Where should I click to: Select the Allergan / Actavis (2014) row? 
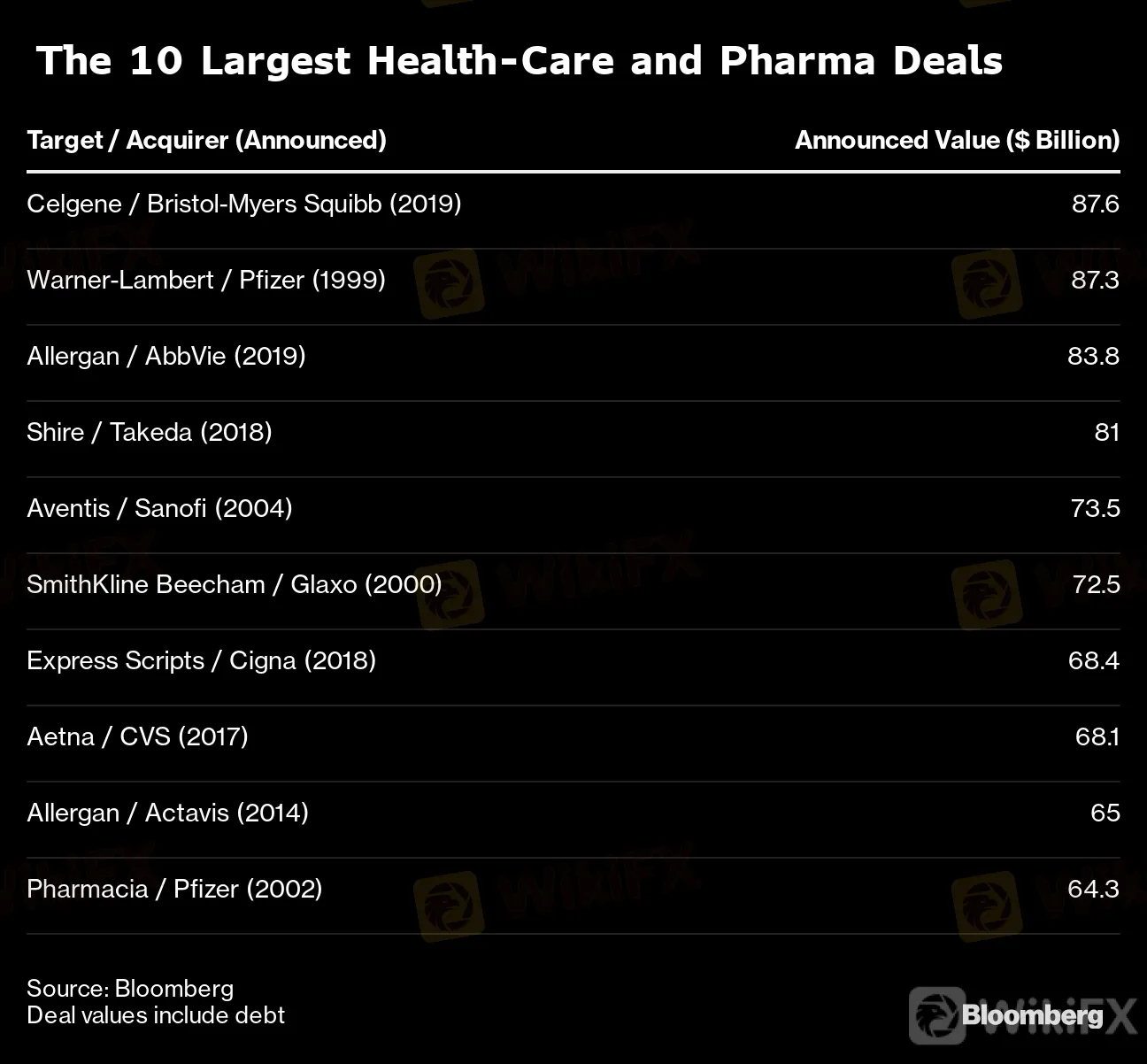pyautogui.click(x=167, y=813)
